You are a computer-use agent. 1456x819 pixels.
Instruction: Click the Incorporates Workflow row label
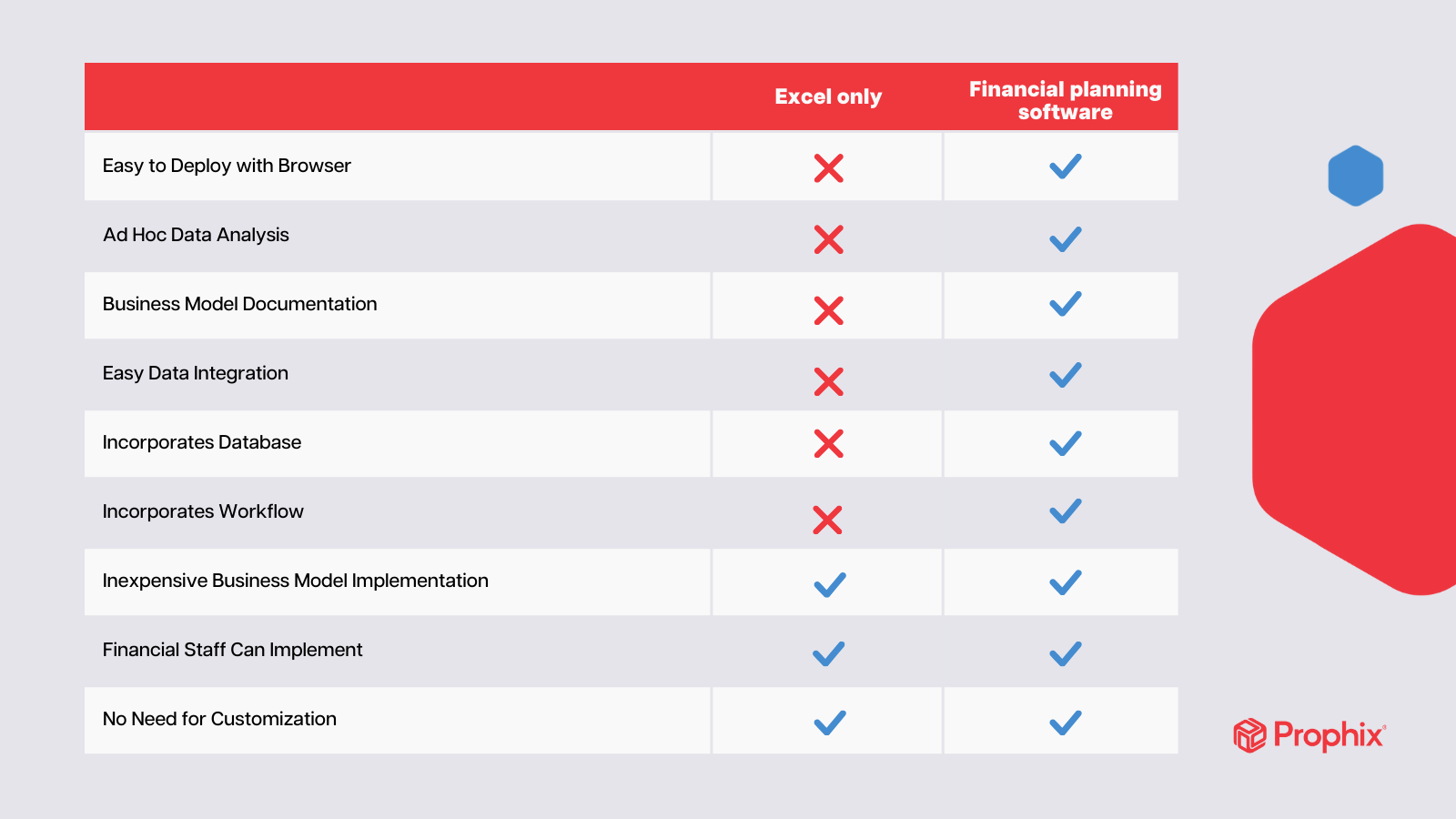(x=203, y=511)
